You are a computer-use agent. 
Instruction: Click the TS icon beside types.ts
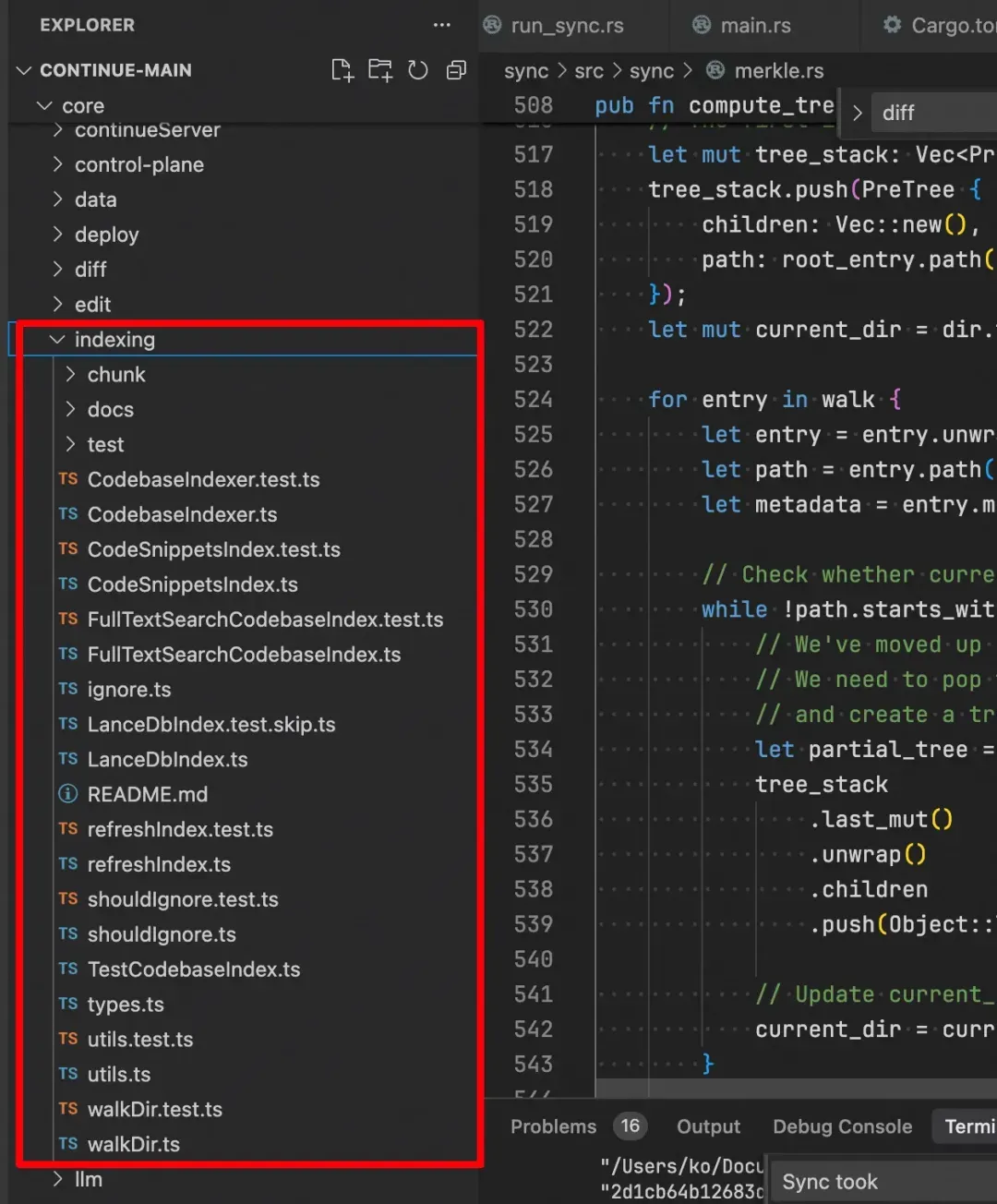[68, 1004]
